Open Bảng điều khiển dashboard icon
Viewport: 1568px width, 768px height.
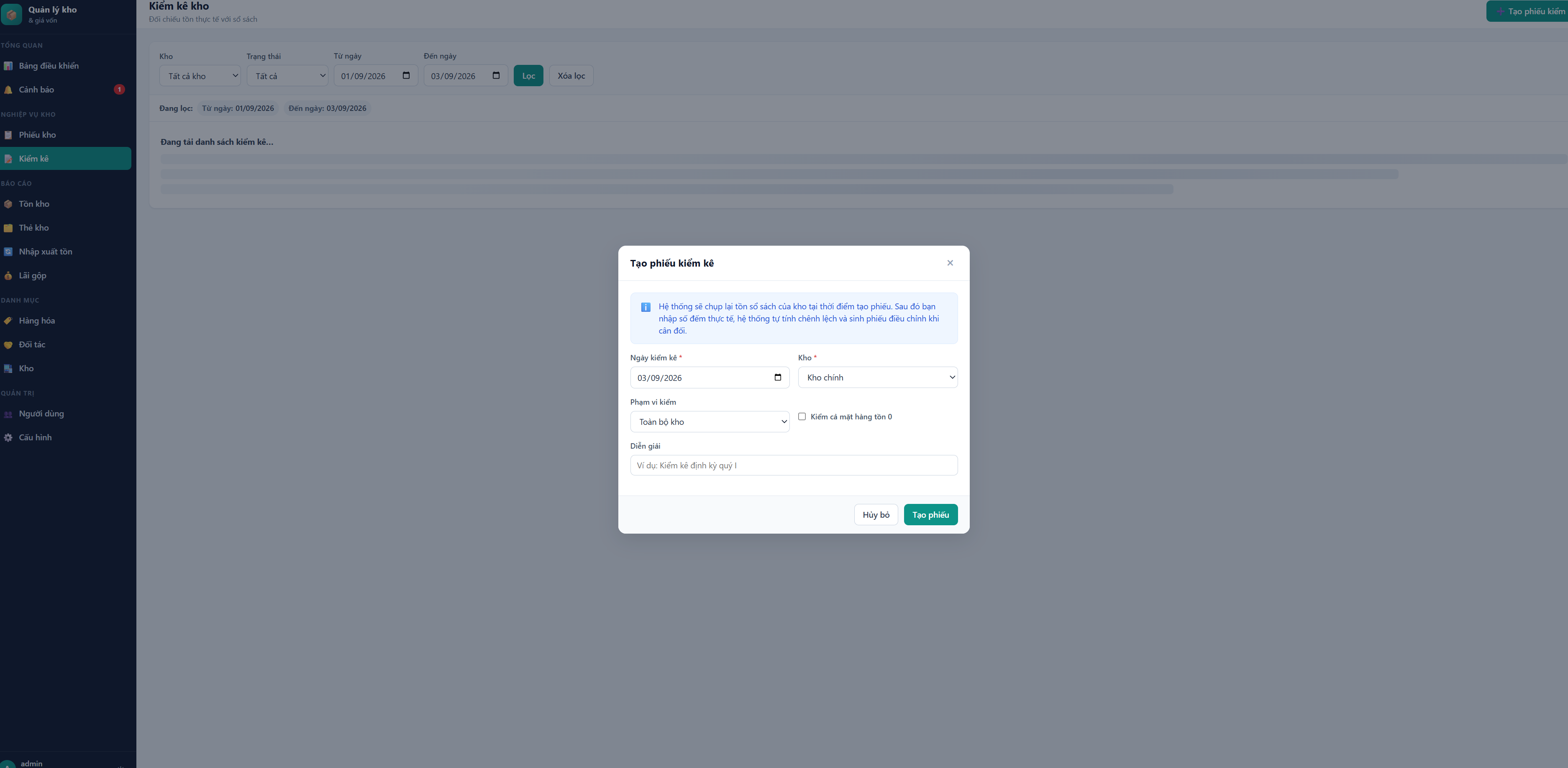(x=8, y=66)
